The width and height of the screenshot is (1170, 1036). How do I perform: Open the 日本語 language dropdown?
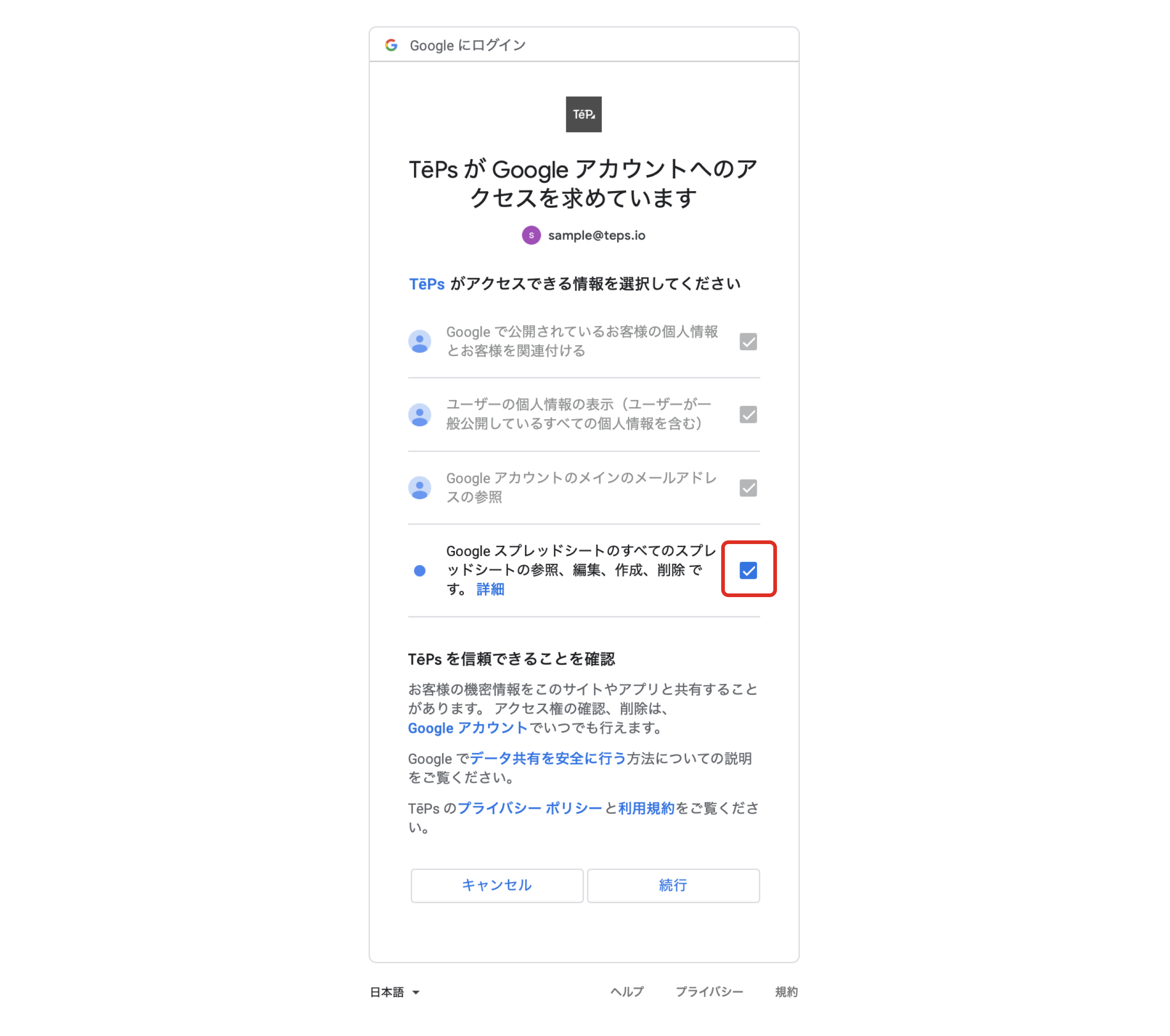tap(394, 992)
